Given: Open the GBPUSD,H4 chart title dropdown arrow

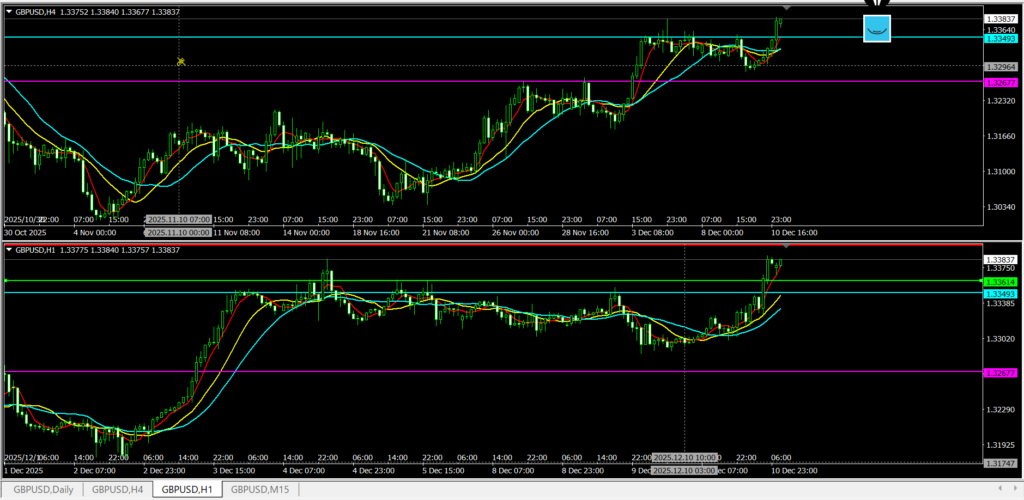Looking at the screenshot, I should (10, 10).
